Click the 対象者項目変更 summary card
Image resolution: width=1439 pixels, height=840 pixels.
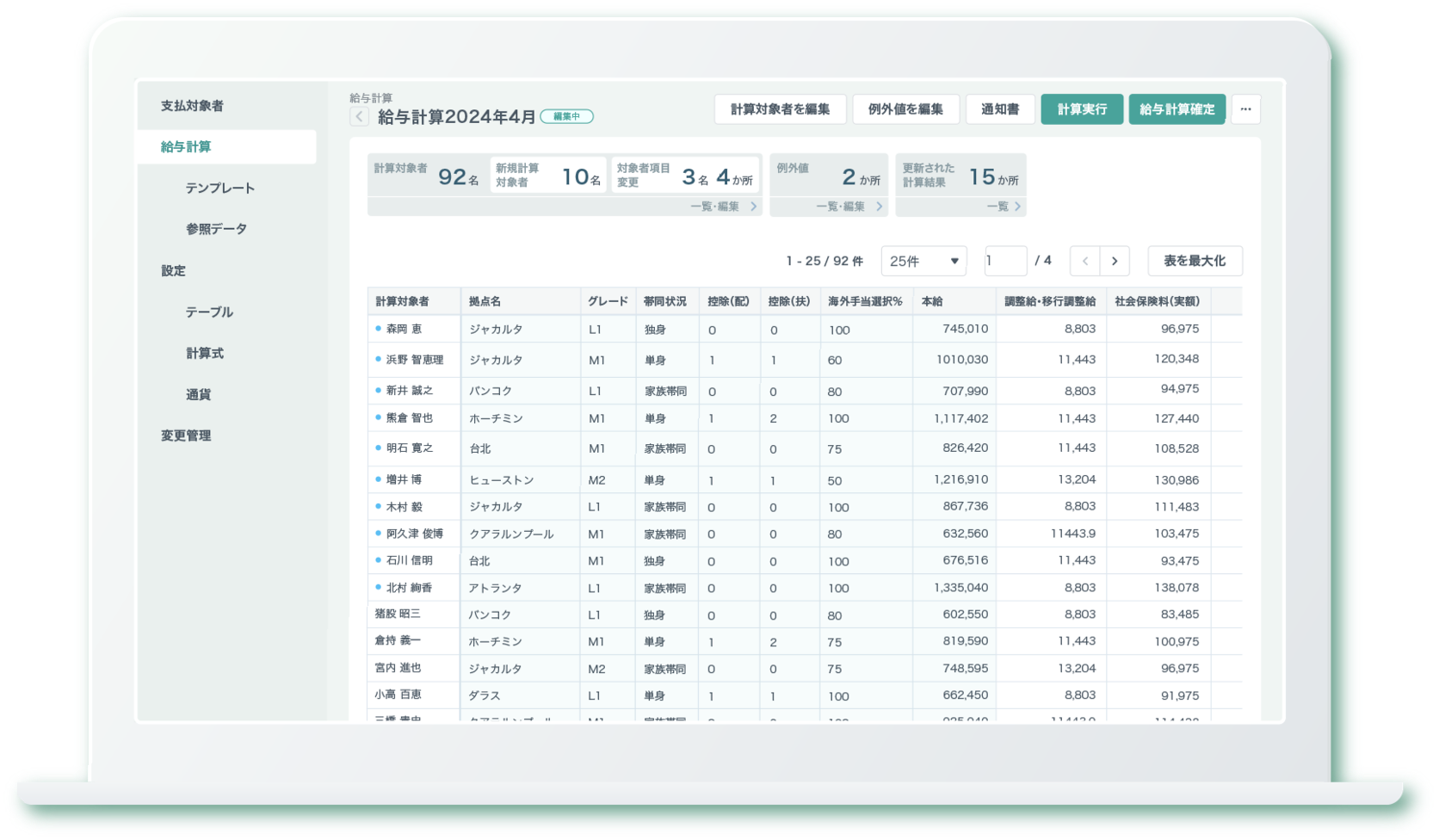685,176
